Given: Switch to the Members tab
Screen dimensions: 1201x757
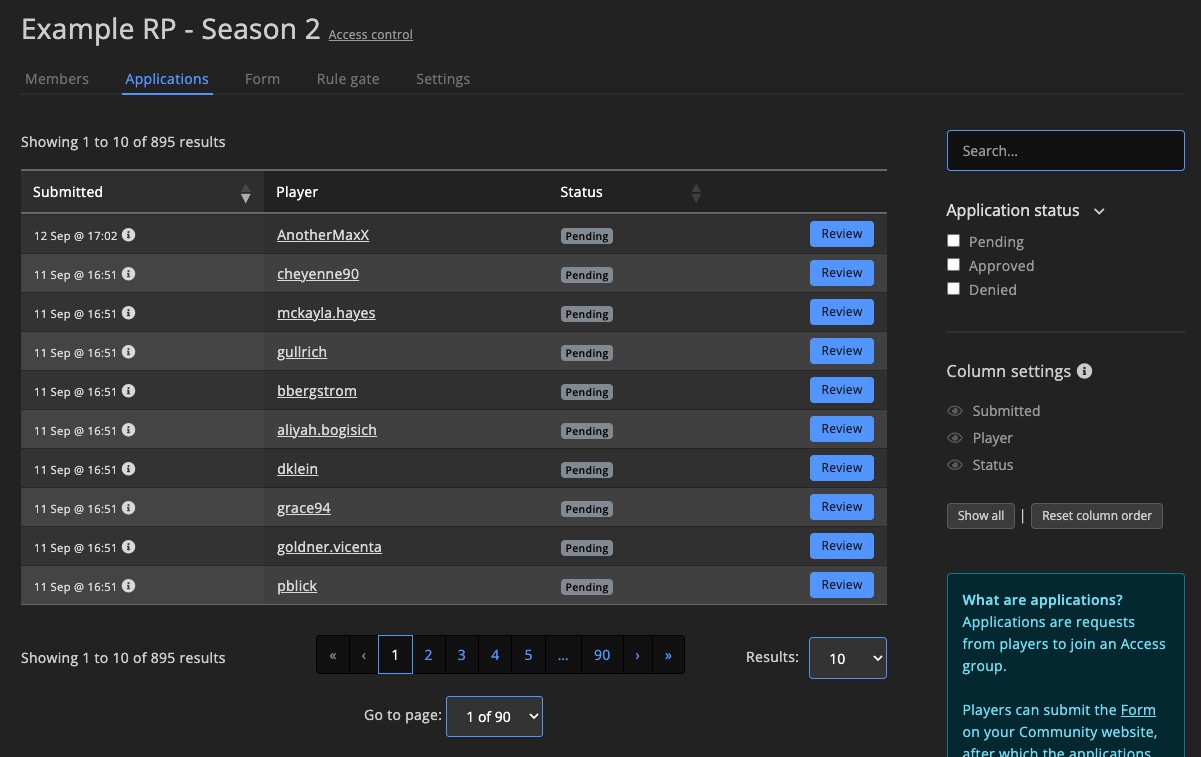Looking at the screenshot, I should [57, 79].
